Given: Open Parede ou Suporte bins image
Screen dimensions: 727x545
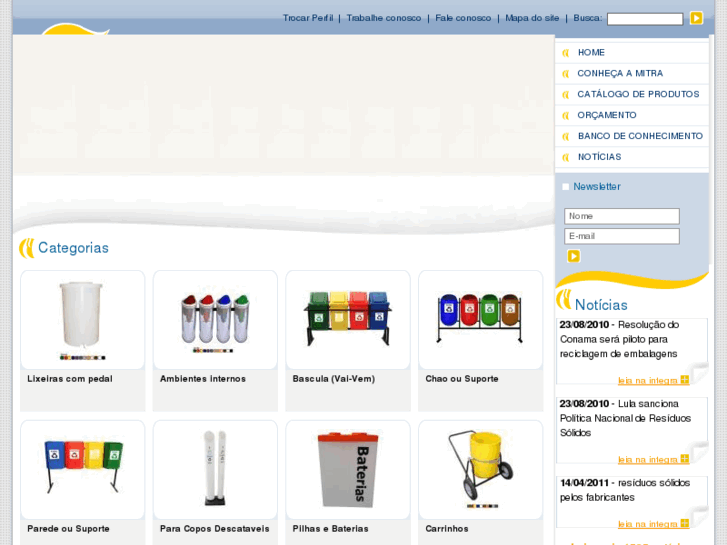Looking at the screenshot, I should click(83, 470).
